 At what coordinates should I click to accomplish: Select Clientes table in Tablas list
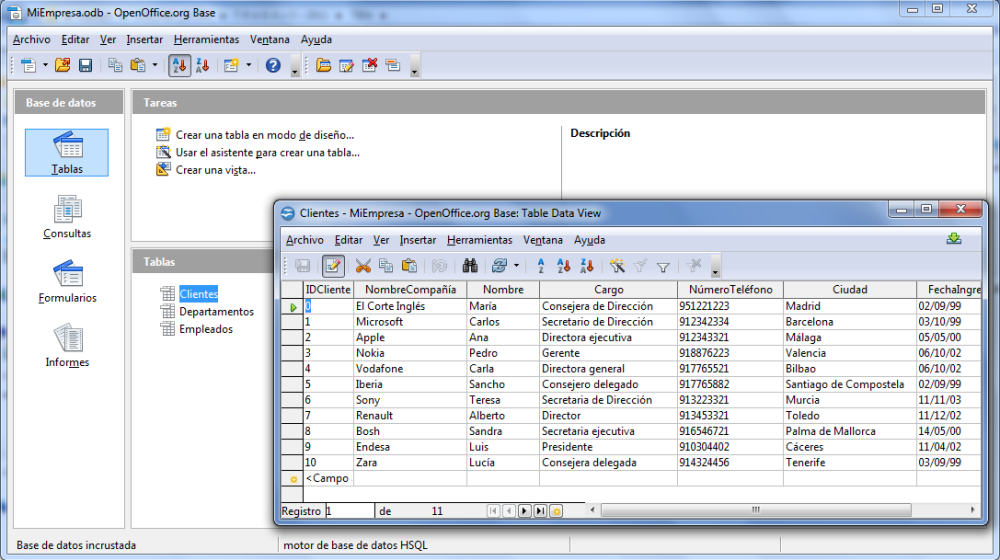click(x=198, y=294)
